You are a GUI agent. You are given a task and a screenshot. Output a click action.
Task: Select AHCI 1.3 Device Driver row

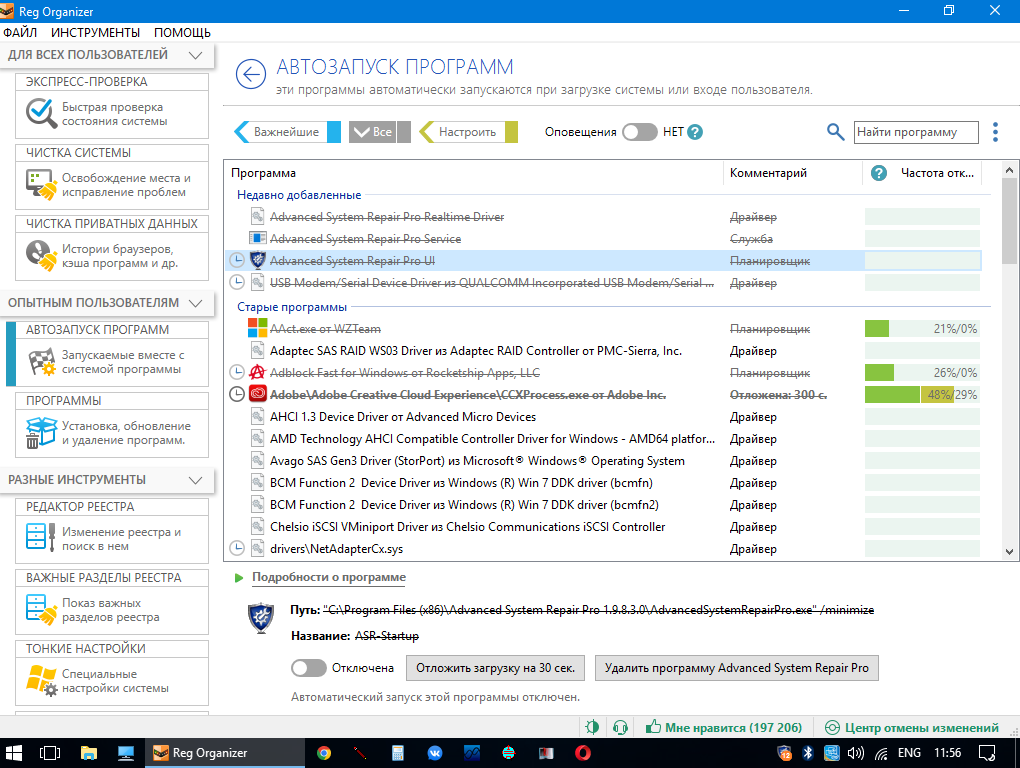point(602,417)
